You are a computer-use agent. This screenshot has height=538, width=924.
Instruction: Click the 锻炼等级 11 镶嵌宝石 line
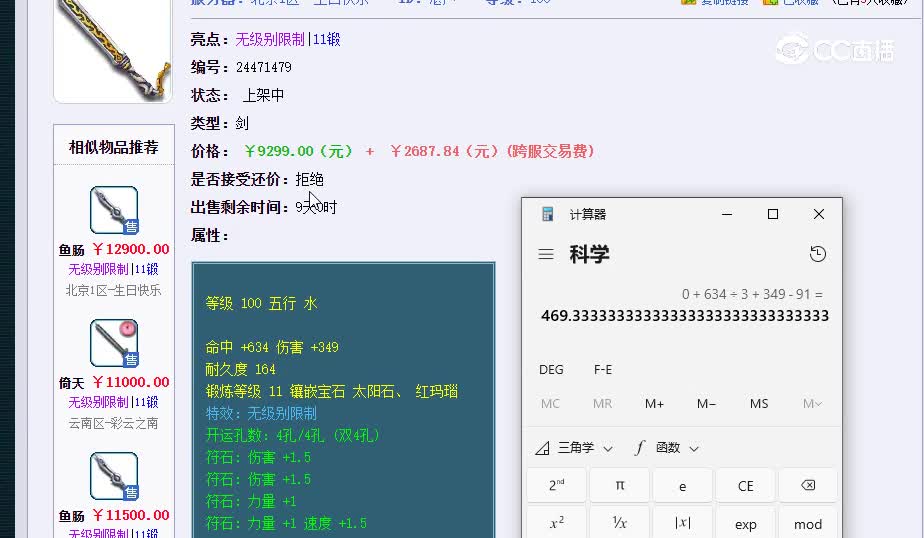(x=331, y=391)
